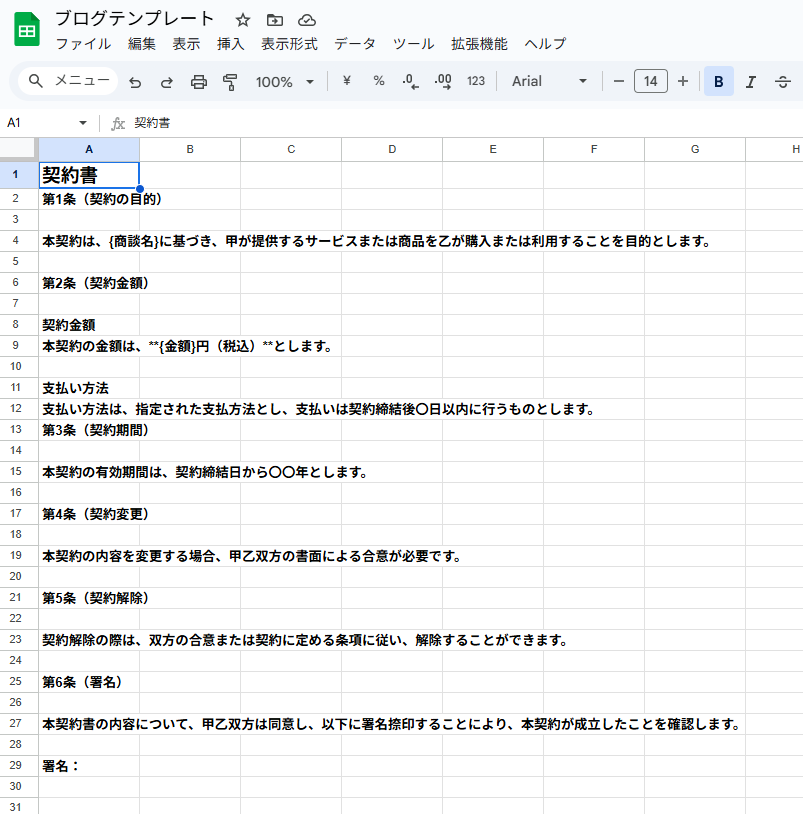803x814 pixels.
Task: Select the paint format tool
Action: pyautogui.click(x=231, y=82)
